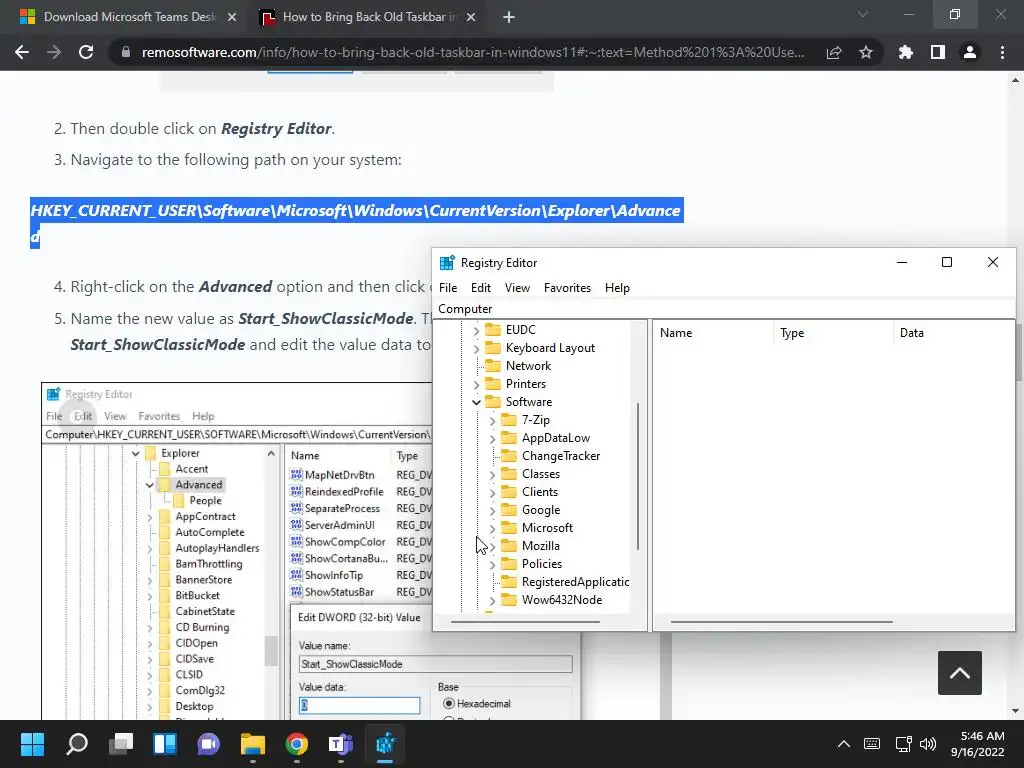Reload the page with refresh icon
This screenshot has width=1024, height=768.
[x=86, y=52]
